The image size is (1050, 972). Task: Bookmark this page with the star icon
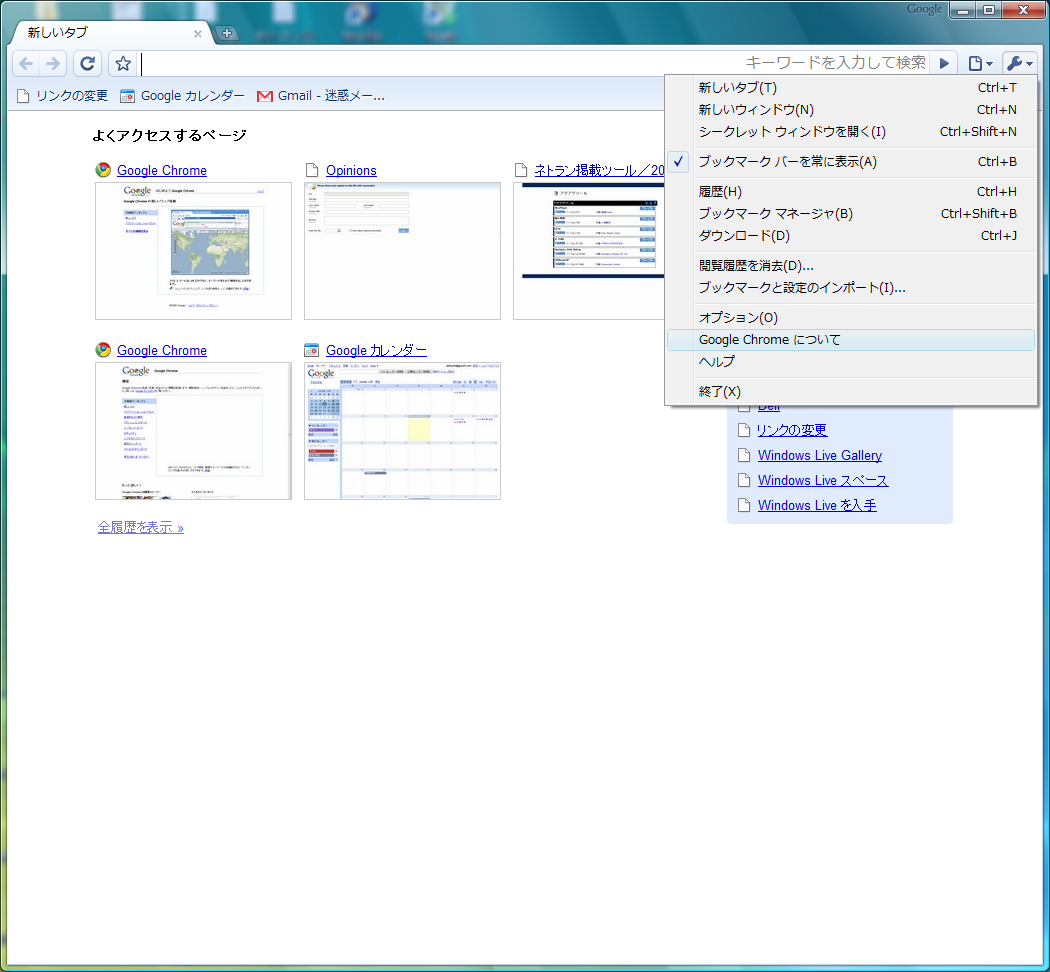(x=123, y=64)
